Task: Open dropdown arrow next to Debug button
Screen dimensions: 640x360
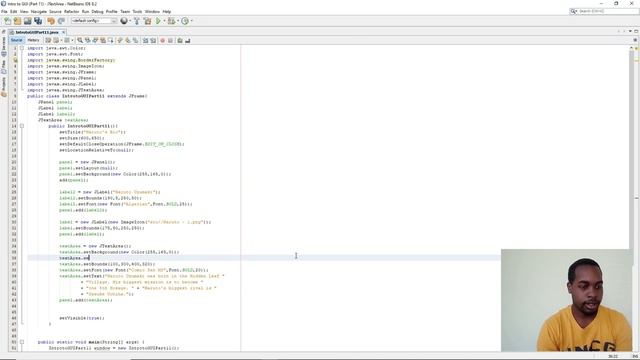Action: click(178, 21)
